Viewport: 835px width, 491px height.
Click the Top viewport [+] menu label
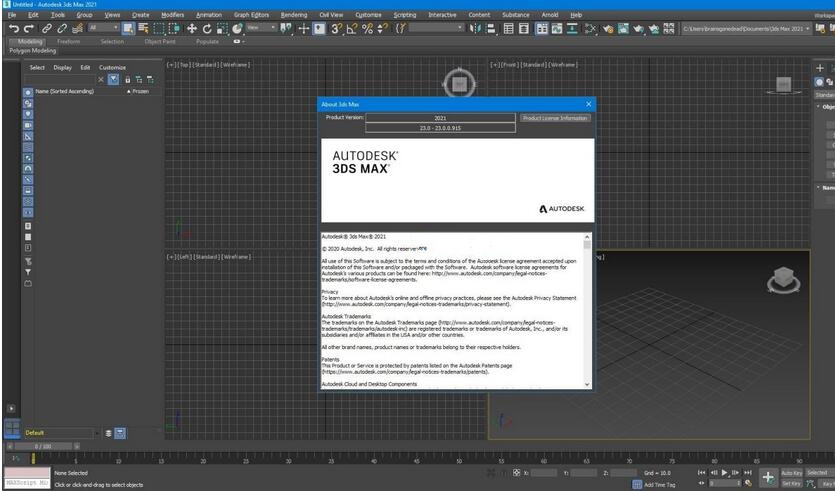(x=171, y=64)
